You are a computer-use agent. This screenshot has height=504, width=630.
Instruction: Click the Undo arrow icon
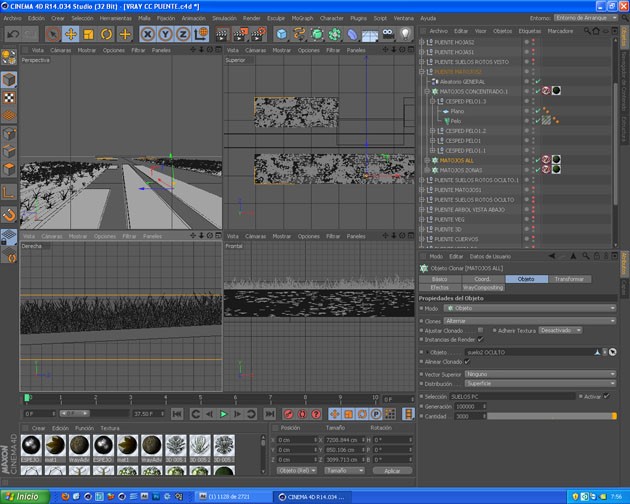click(x=13, y=34)
